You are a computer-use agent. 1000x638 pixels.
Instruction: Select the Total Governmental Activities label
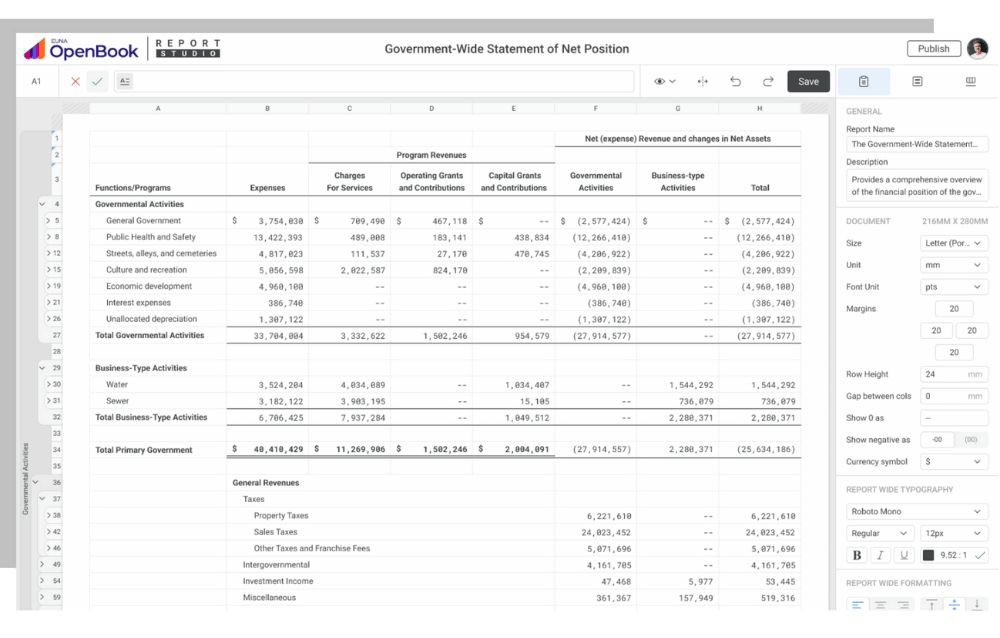pos(150,336)
